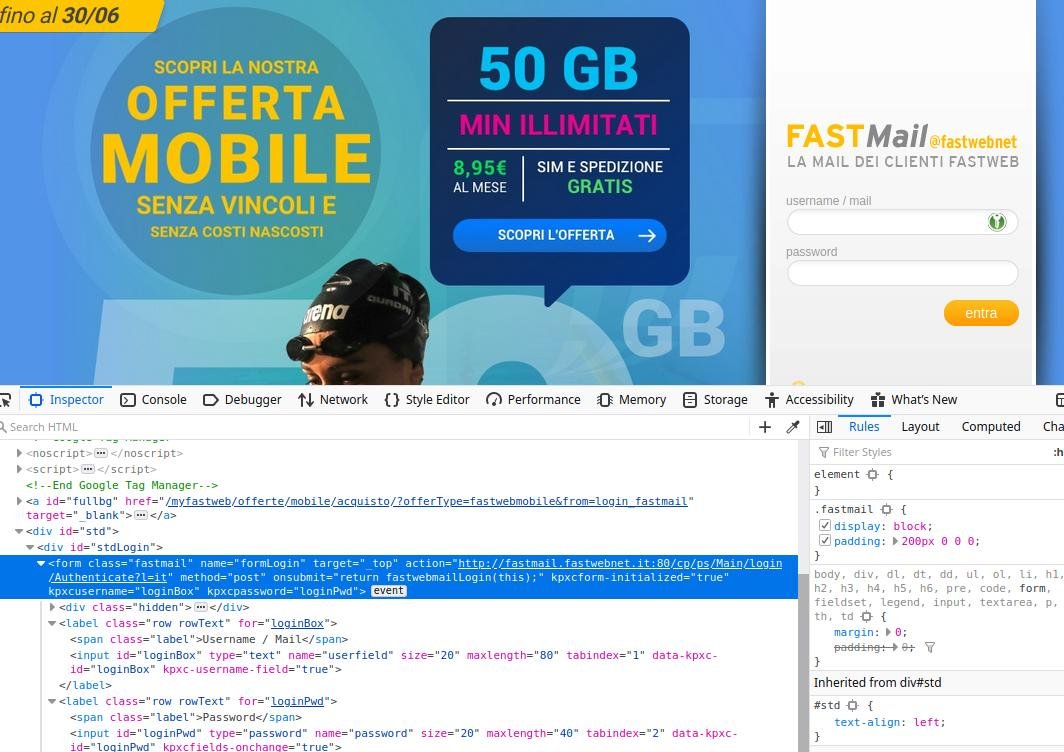The width and height of the screenshot is (1064, 752).
Task: Click the SCOPRI L'OFFERTA button
Action: [559, 235]
